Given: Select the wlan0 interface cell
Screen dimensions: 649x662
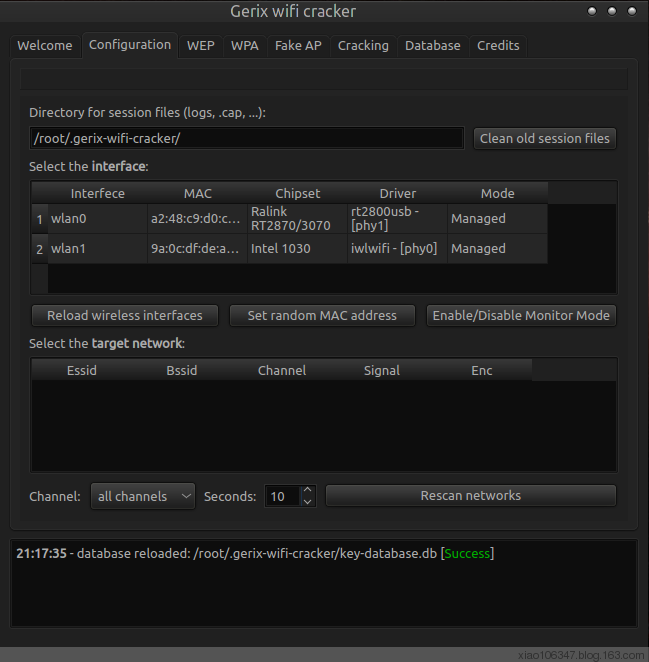Looking at the screenshot, I should pyautogui.click(x=98, y=219).
